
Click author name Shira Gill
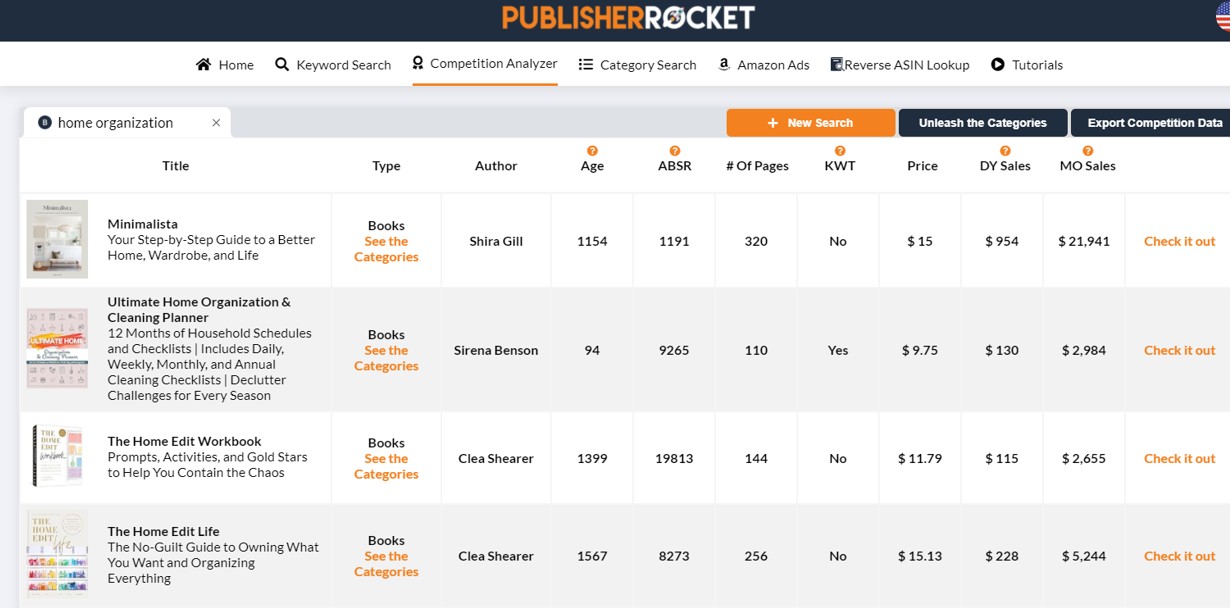(x=496, y=241)
